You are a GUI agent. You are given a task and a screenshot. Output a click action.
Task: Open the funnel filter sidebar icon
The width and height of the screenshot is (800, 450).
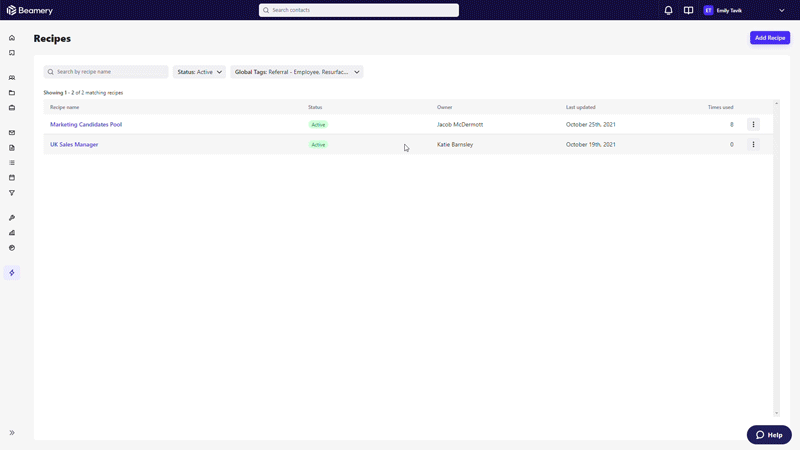(x=12, y=193)
